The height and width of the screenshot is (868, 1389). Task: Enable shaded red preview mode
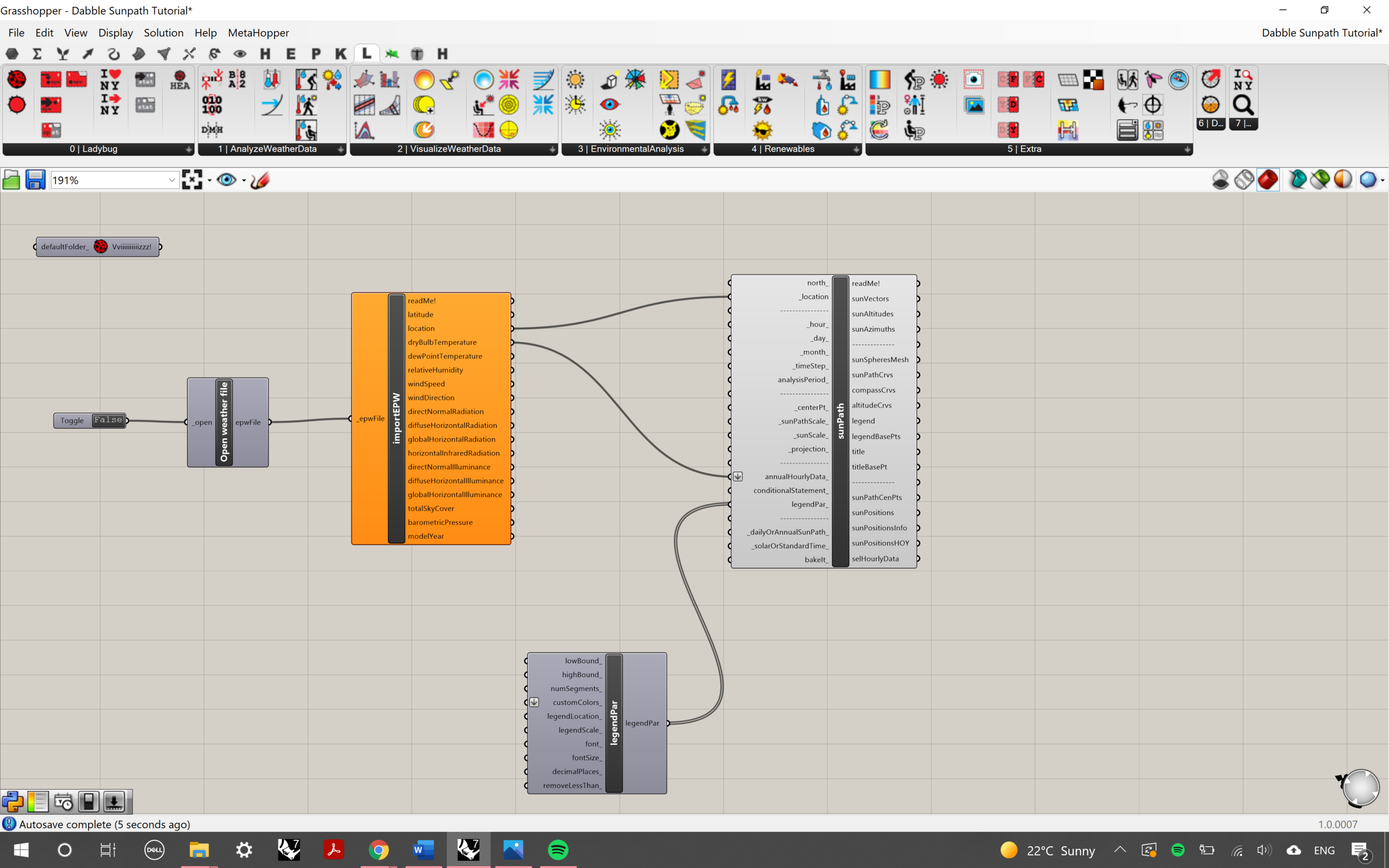coord(1268,180)
